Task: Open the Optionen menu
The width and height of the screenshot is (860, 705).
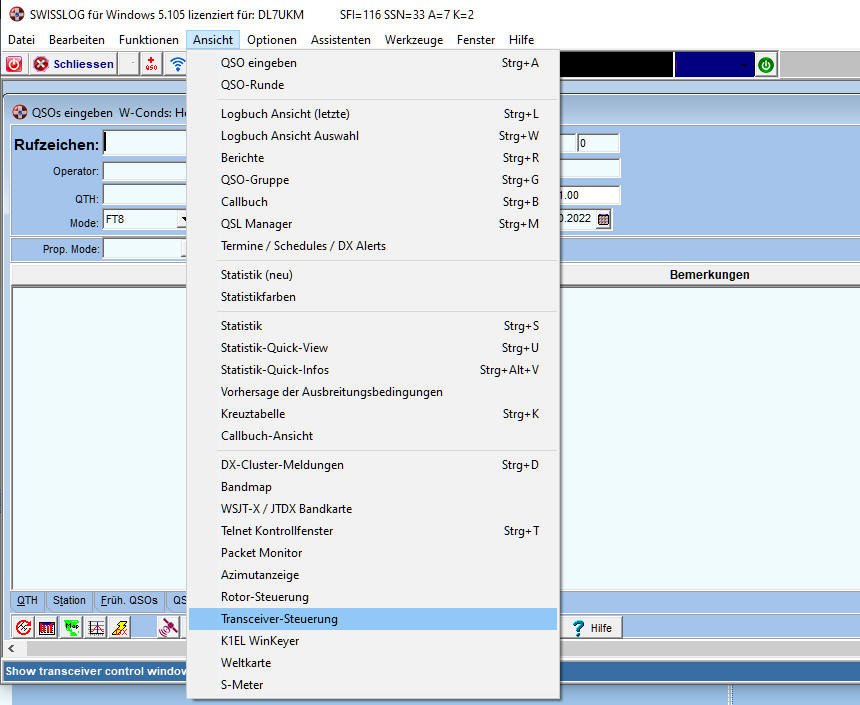Action: pos(272,40)
